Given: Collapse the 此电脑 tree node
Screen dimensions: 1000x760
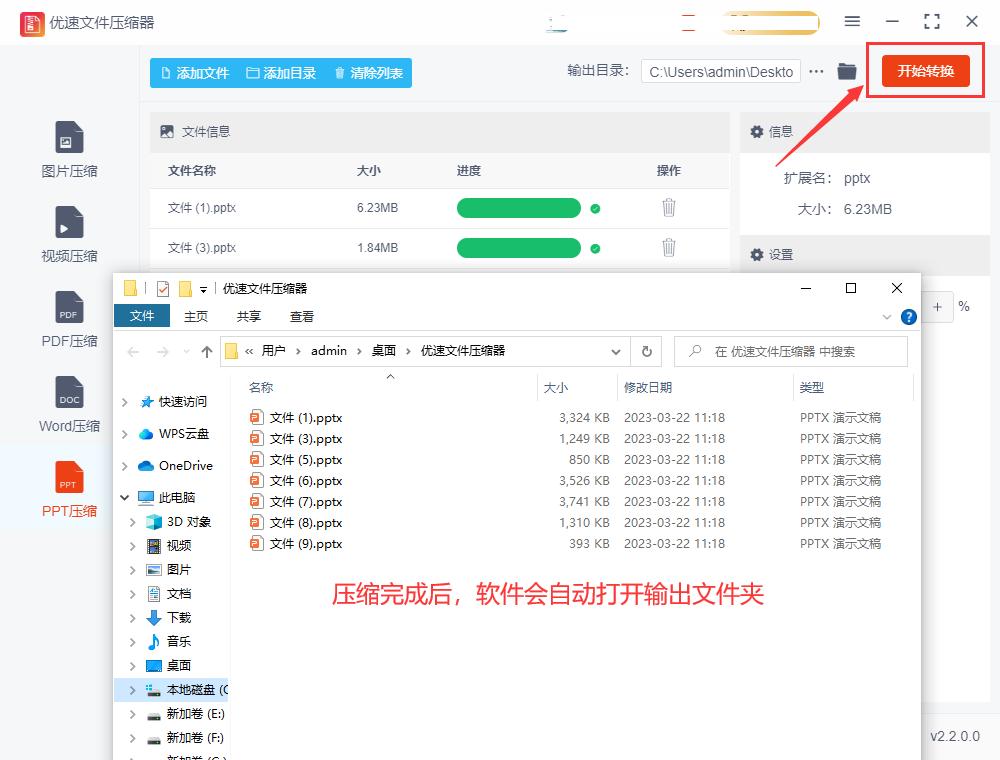Looking at the screenshot, I should pos(124,497).
